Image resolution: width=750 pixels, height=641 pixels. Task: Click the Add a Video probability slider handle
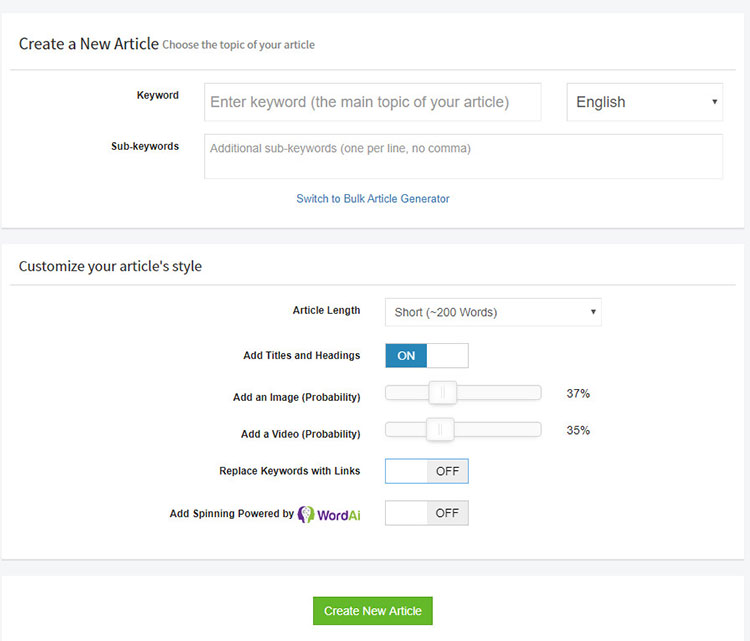(x=439, y=430)
